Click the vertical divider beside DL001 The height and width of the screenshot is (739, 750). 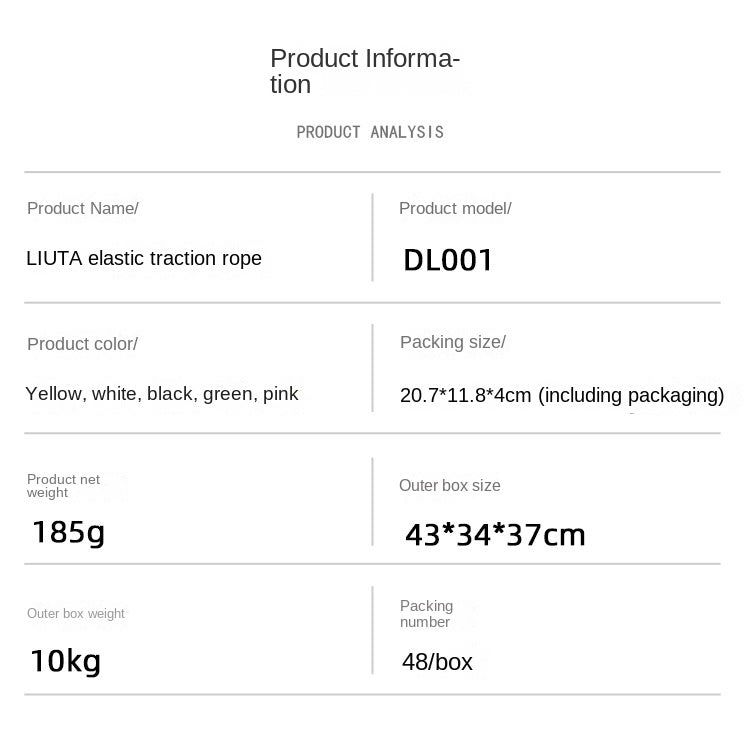click(x=372, y=238)
